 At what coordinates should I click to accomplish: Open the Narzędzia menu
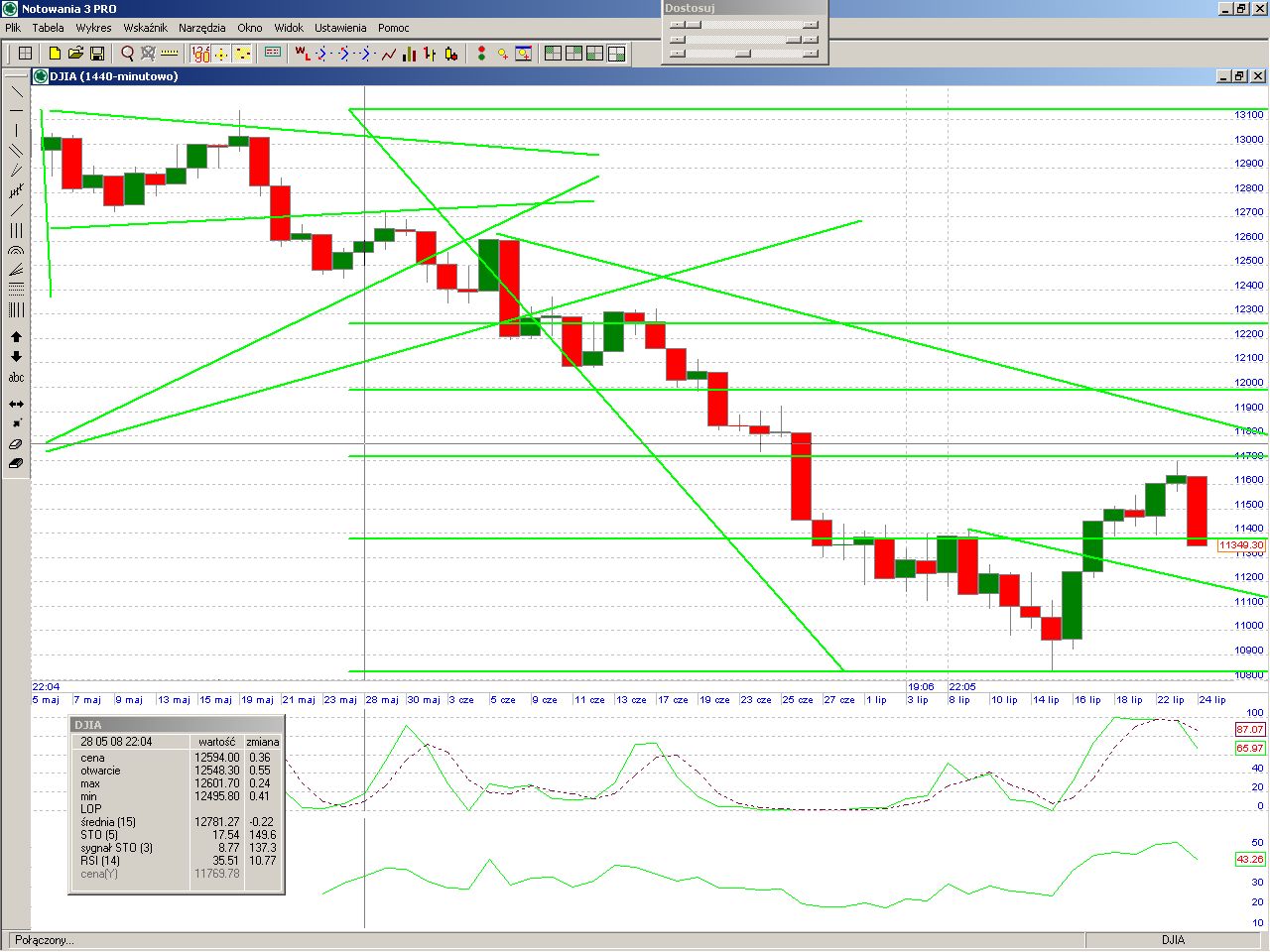click(x=201, y=28)
